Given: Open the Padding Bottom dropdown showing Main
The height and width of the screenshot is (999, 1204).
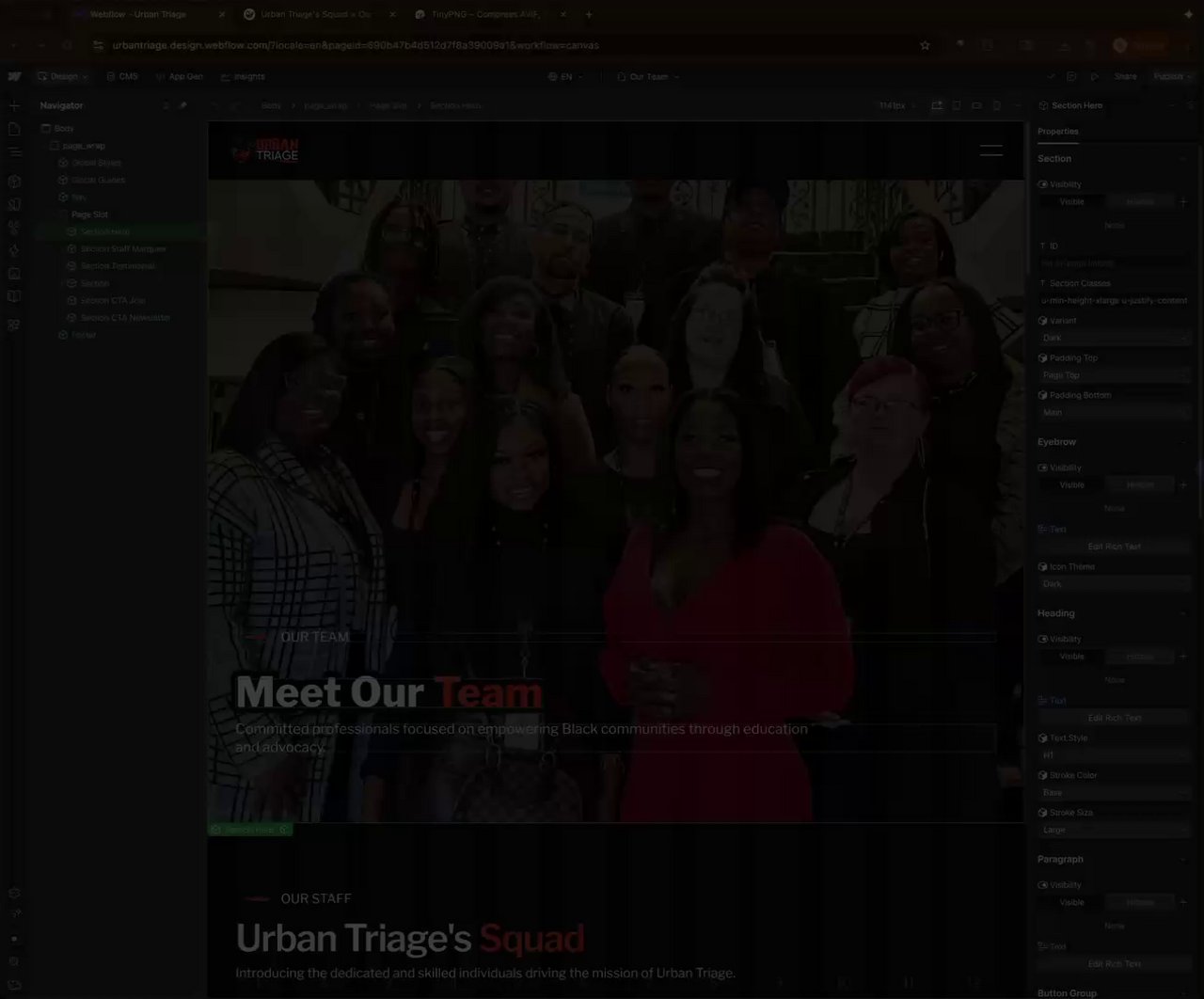Looking at the screenshot, I should (1115, 412).
